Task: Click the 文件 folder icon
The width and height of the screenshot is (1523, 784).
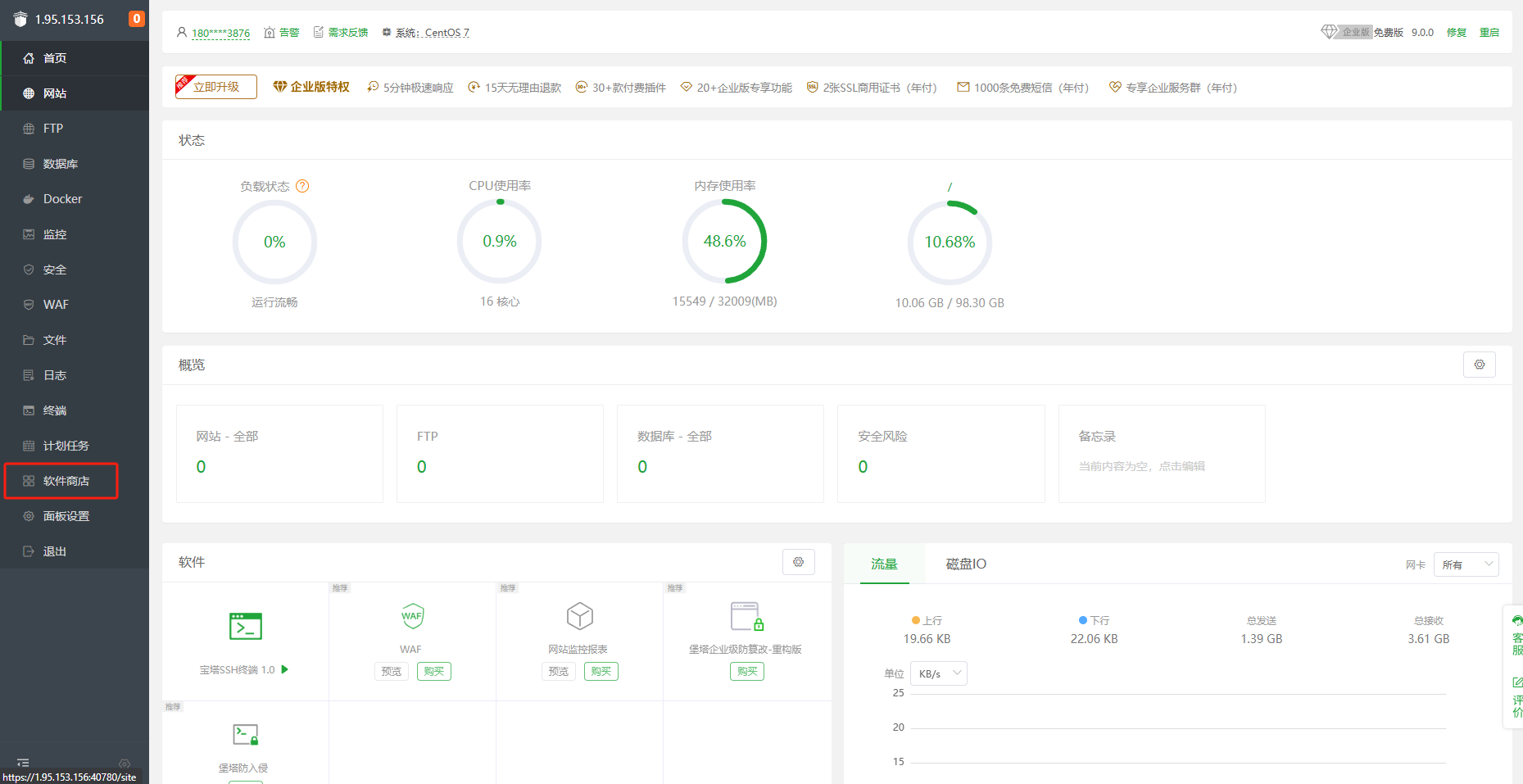Action: 29,340
